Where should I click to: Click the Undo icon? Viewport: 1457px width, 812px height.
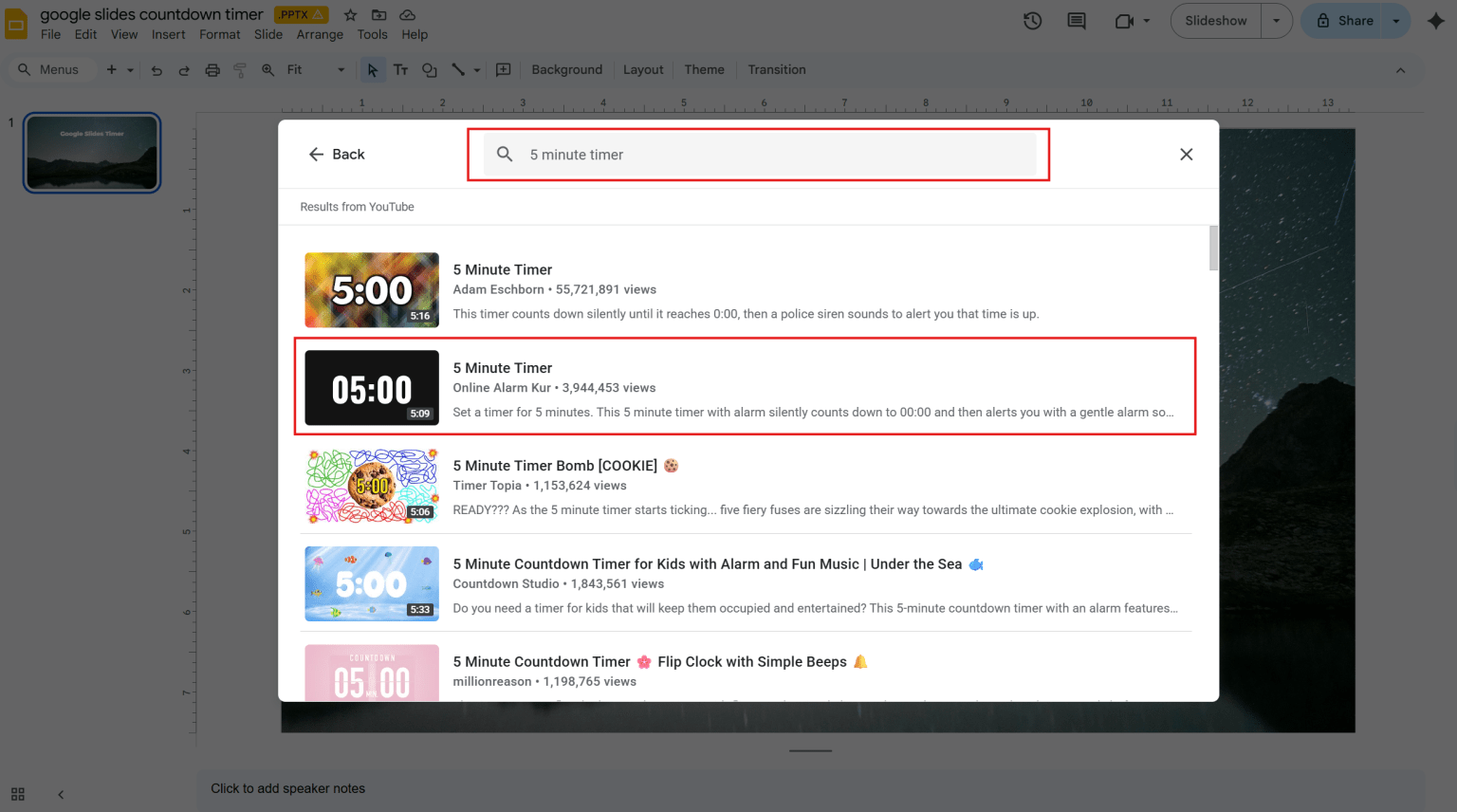[157, 69]
